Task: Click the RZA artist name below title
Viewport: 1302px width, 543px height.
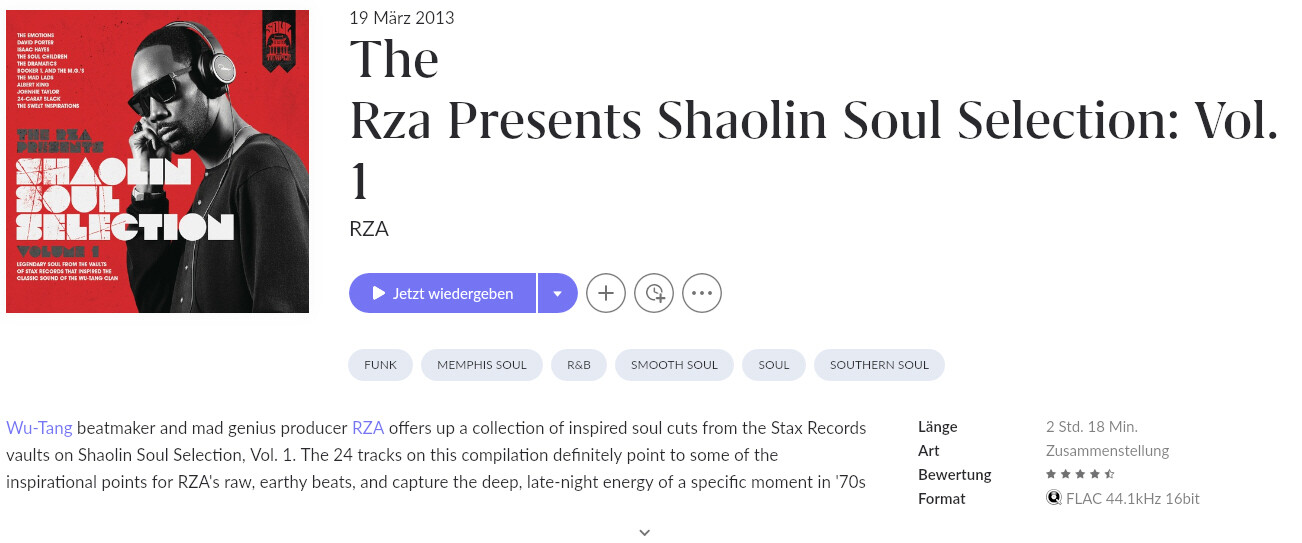Action: coord(368,229)
